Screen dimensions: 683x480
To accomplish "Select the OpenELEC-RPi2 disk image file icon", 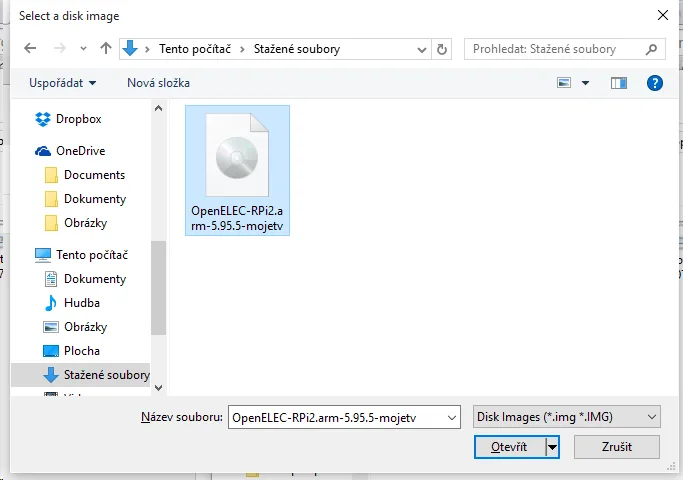I will click(x=237, y=155).
